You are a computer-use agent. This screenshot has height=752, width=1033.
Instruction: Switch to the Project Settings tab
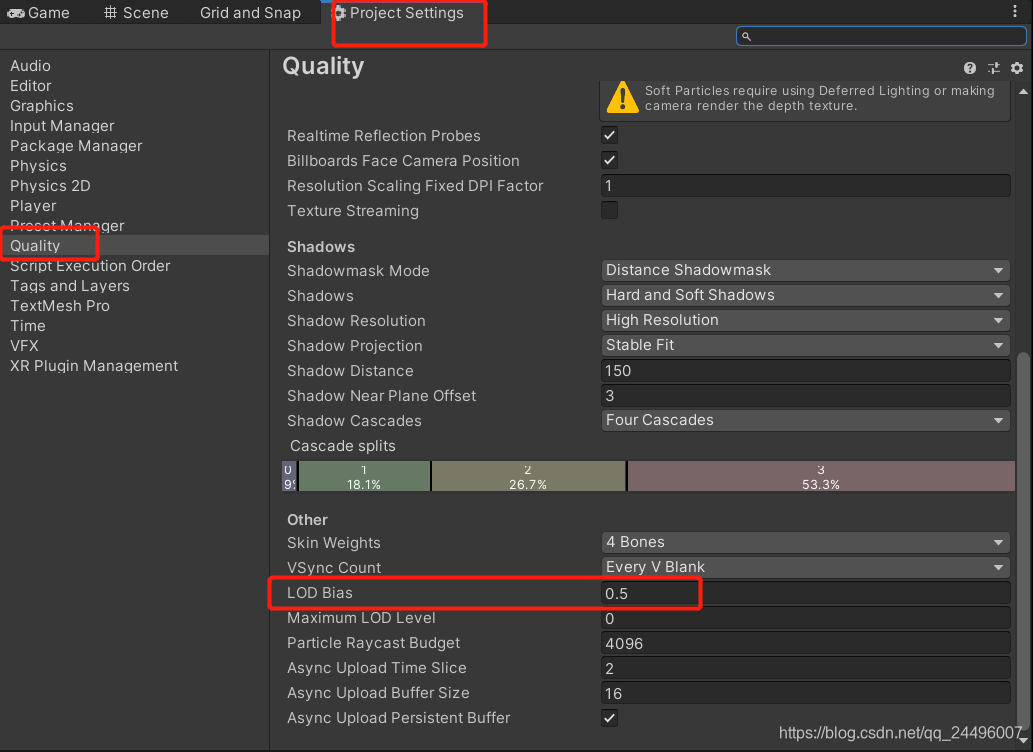pos(408,13)
